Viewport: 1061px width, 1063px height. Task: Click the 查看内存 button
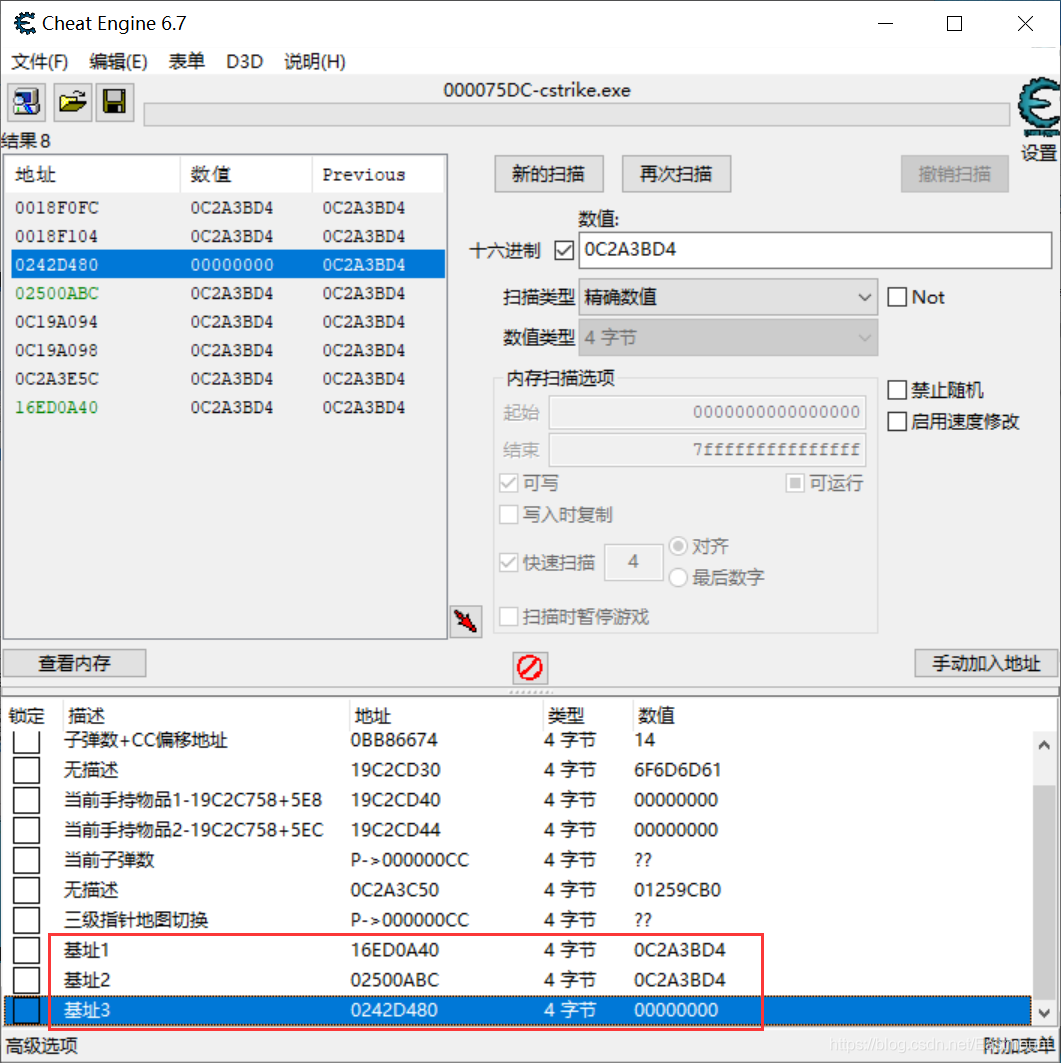[x=75, y=663]
